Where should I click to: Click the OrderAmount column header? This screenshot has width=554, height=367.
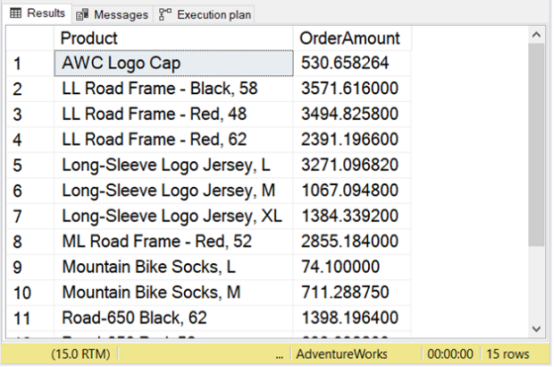click(x=352, y=38)
